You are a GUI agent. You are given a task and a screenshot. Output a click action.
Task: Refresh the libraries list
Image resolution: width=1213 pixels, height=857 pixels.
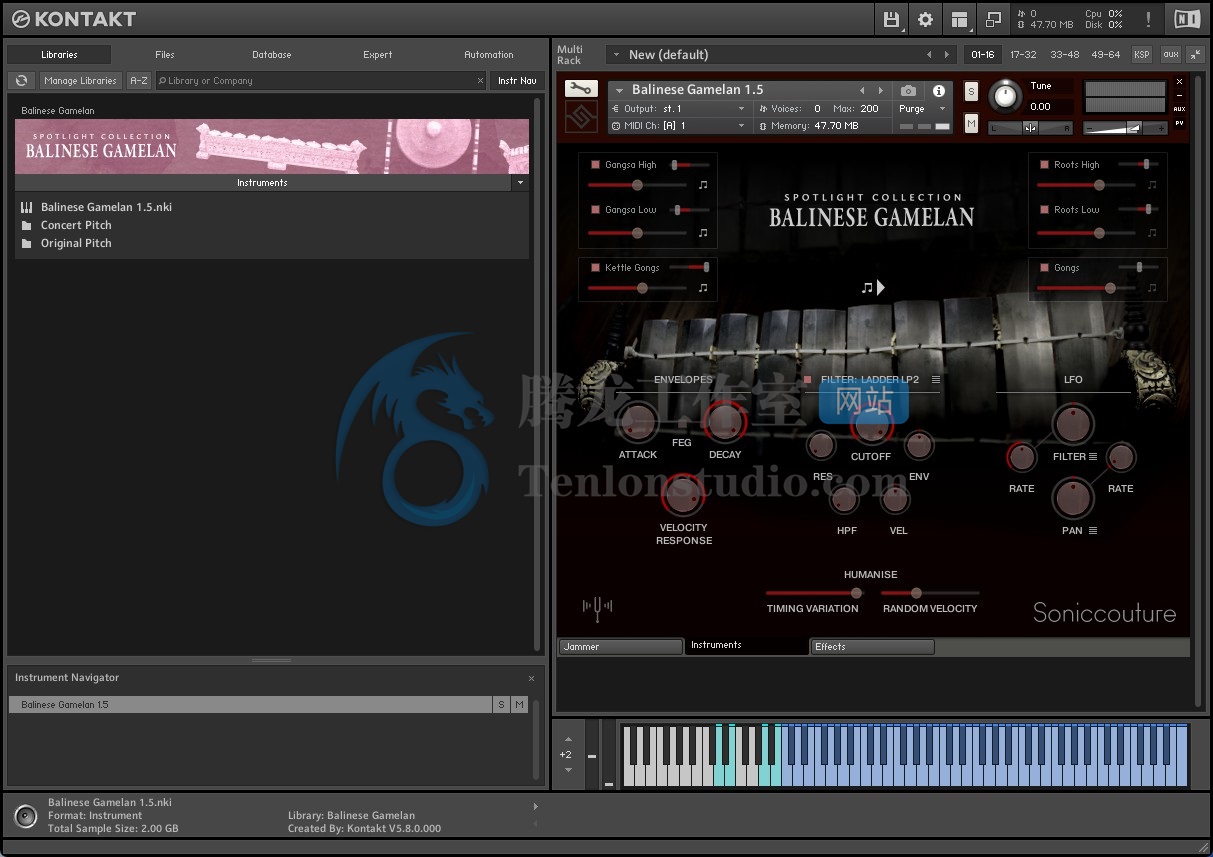[x=21, y=81]
